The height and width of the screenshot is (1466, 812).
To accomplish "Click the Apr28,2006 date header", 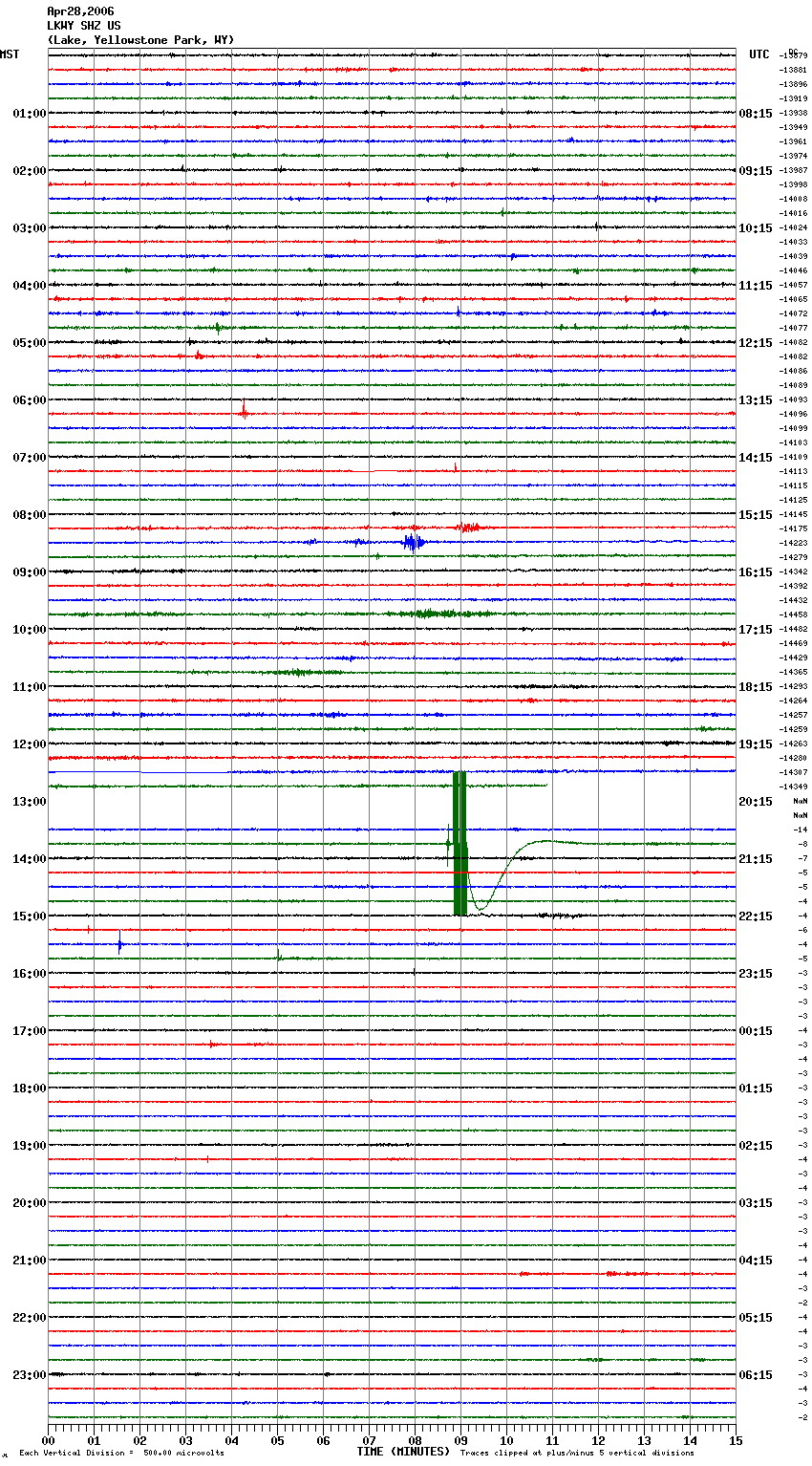I will [80, 11].
